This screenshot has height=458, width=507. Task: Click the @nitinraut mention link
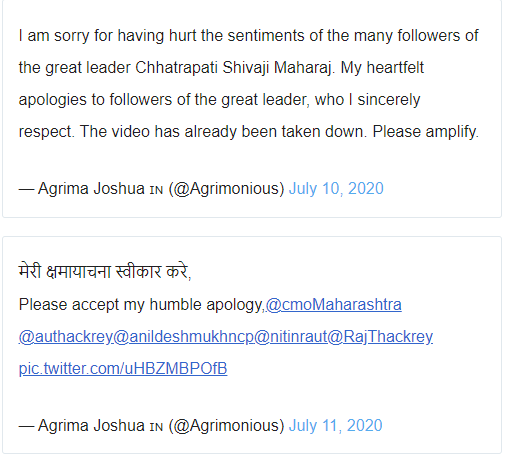pos(291,337)
